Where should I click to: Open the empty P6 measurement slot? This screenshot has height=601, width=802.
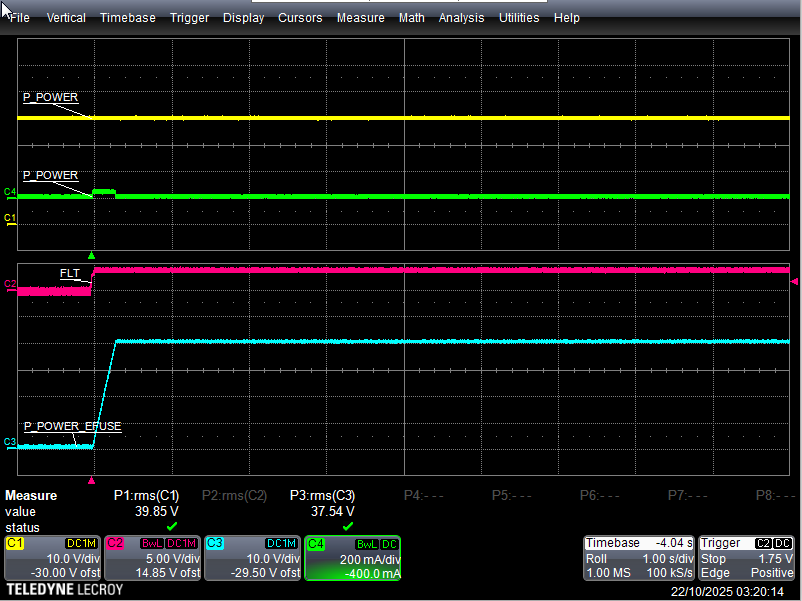(x=599, y=496)
